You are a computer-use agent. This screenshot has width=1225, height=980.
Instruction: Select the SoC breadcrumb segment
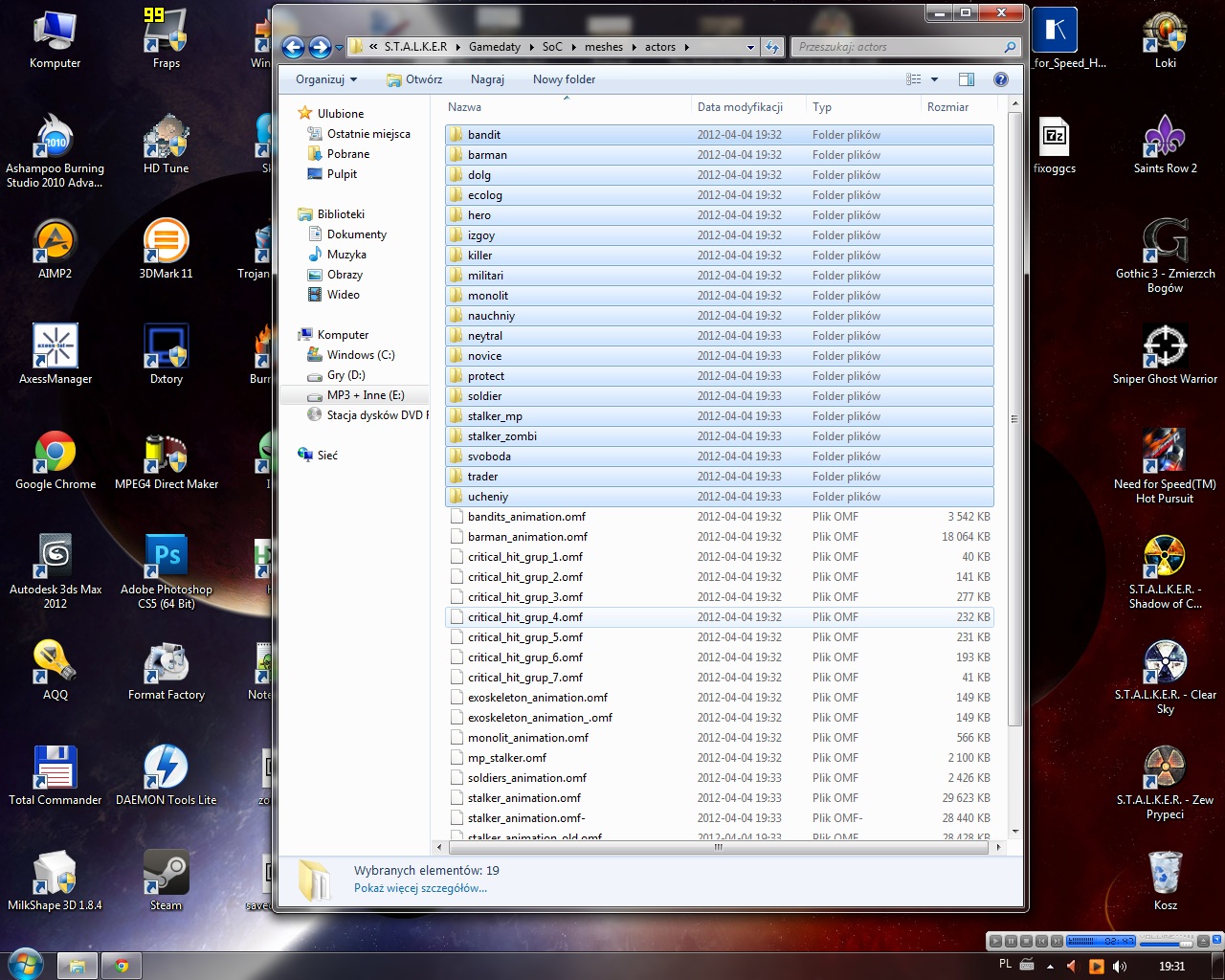(x=552, y=47)
